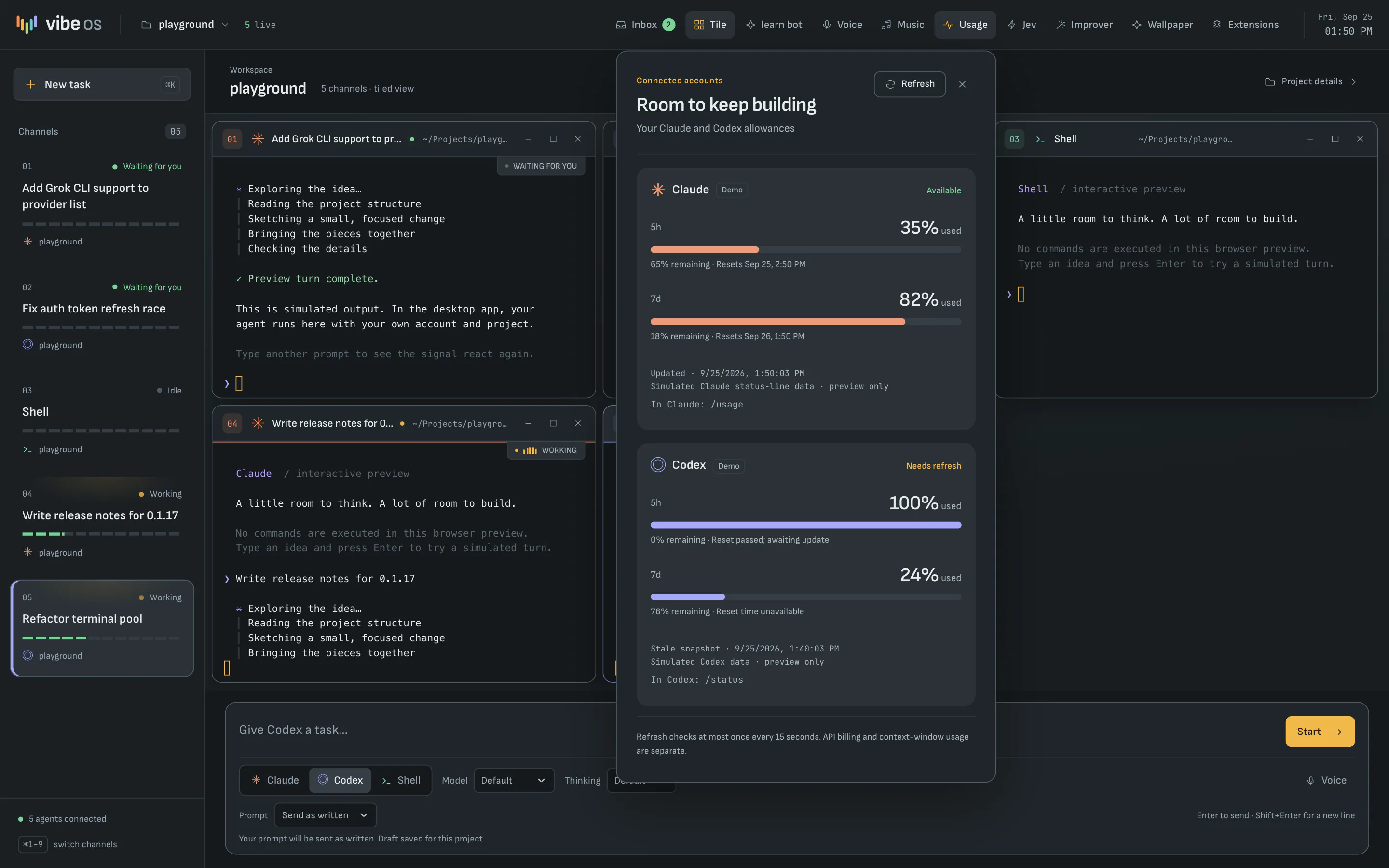Select Claude as the agent
The image size is (1389, 868).
pyautogui.click(x=275, y=780)
